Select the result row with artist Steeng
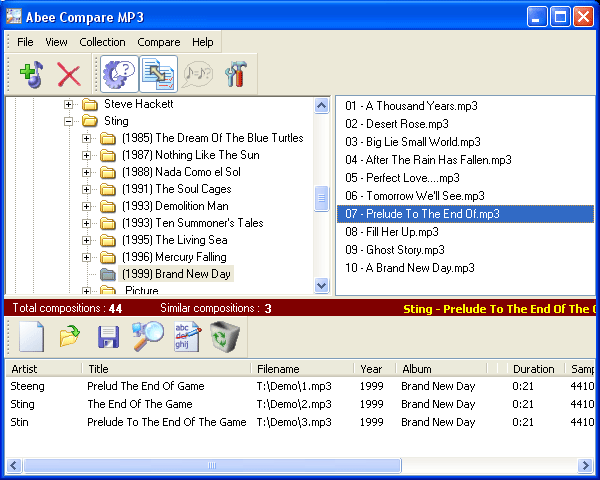Image resolution: width=600 pixels, height=480 pixels. (x=300, y=386)
